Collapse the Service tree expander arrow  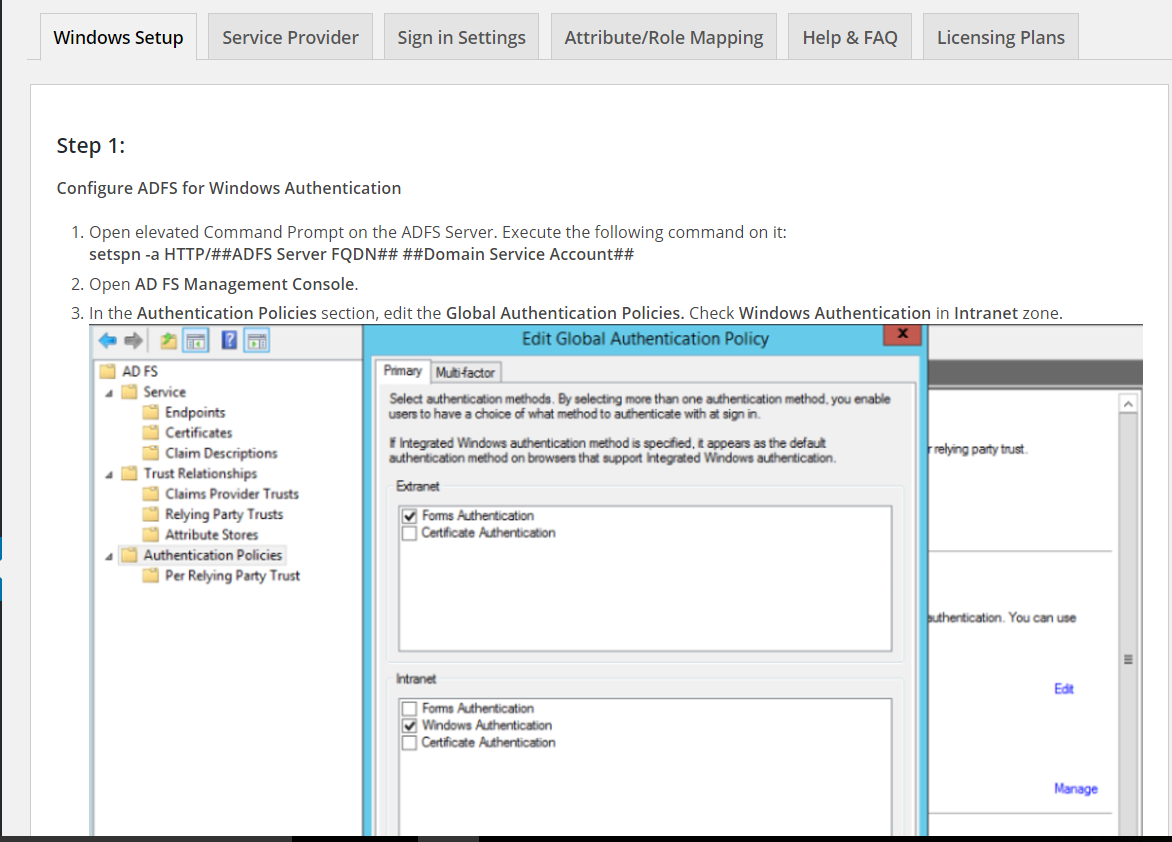click(x=109, y=393)
